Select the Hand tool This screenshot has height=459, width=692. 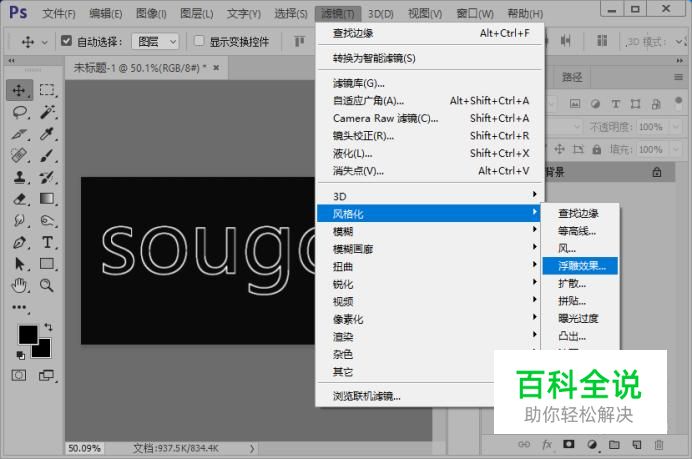[x=19, y=286]
